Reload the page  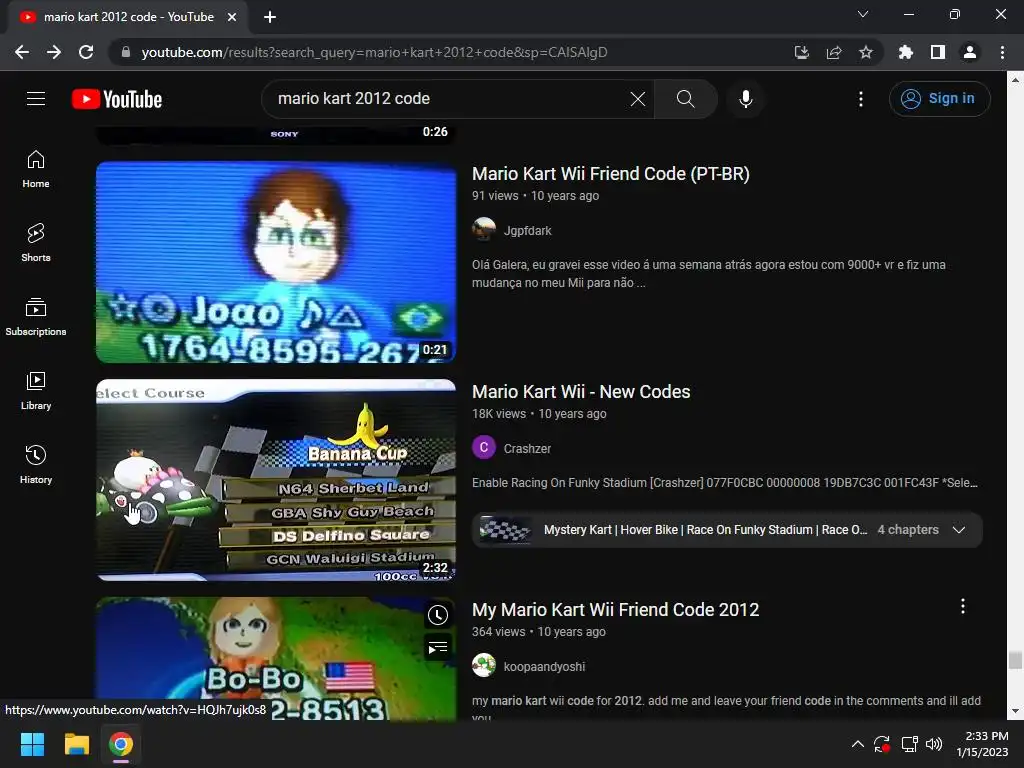click(86, 52)
